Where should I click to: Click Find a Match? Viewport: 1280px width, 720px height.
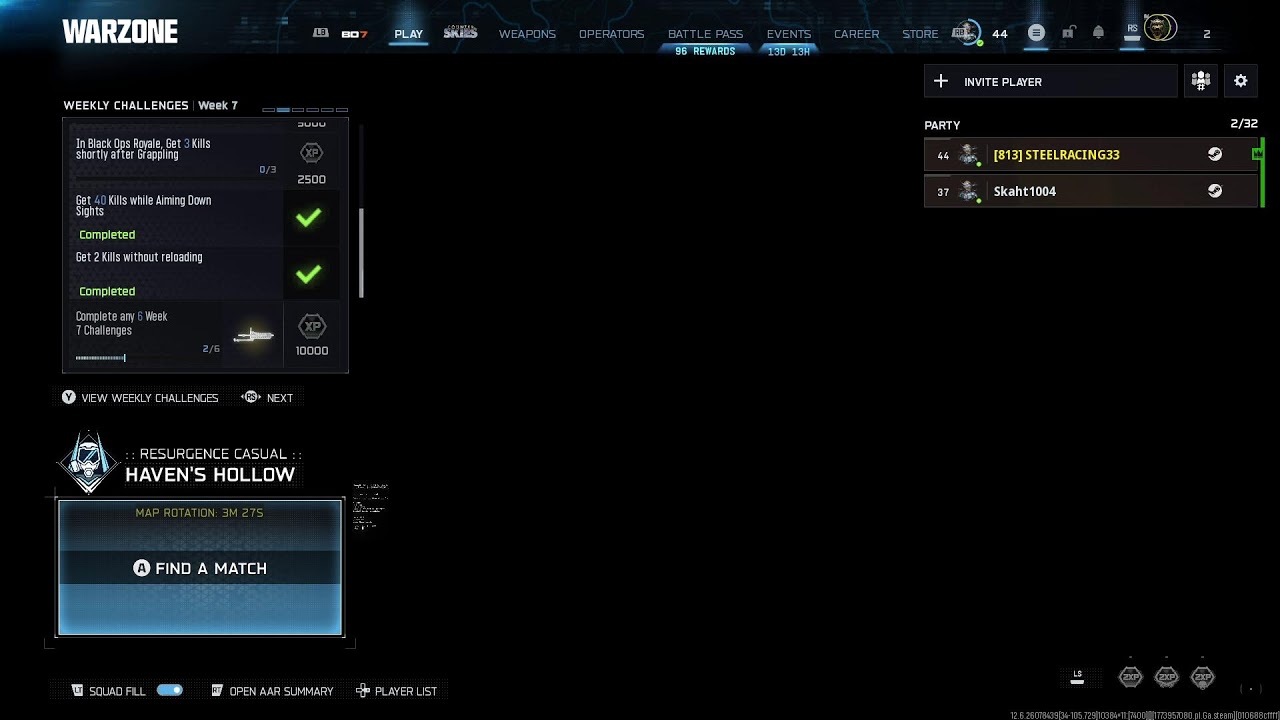[x=200, y=568]
